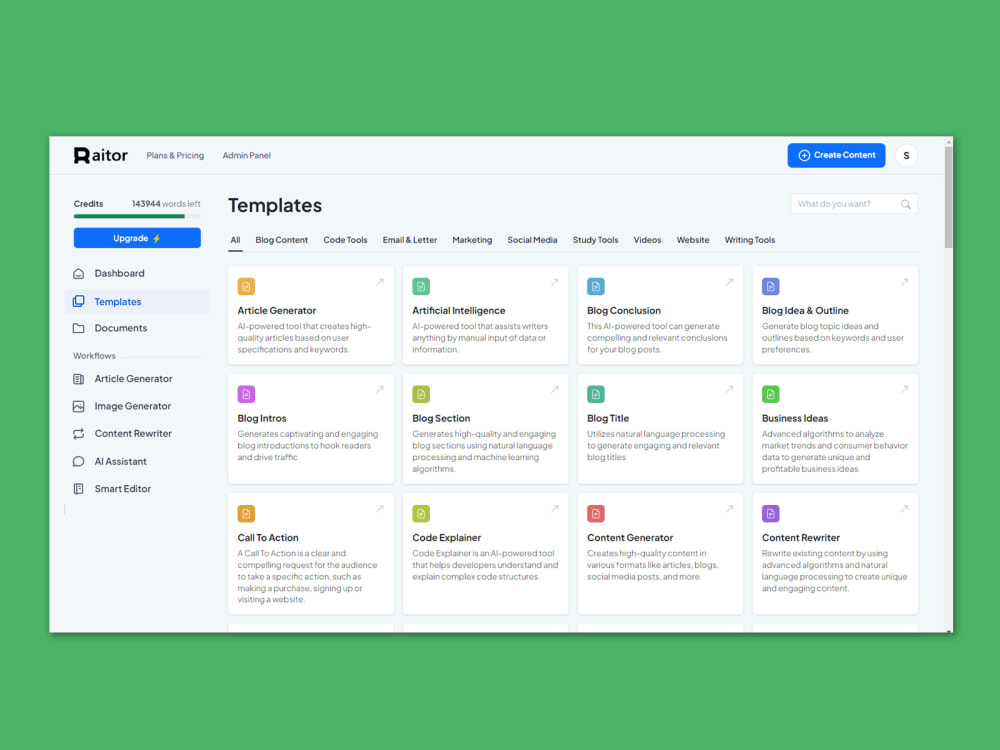Open the Videos tab
The width and height of the screenshot is (1000, 750).
pos(647,240)
